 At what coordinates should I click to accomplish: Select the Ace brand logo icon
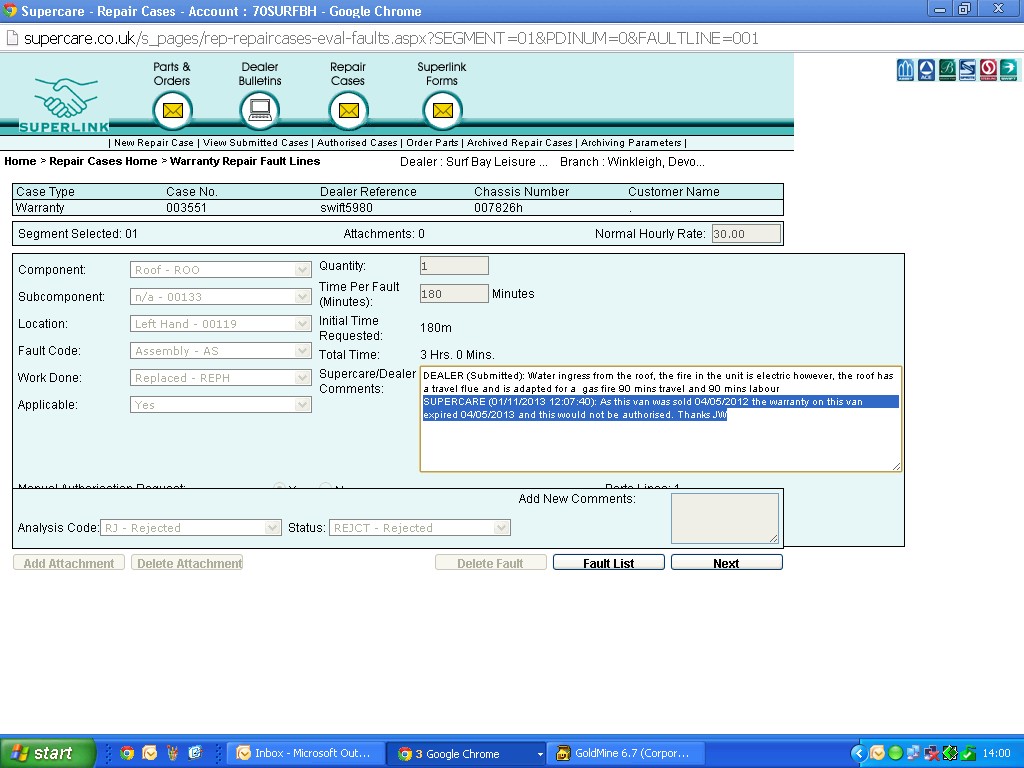pos(926,70)
